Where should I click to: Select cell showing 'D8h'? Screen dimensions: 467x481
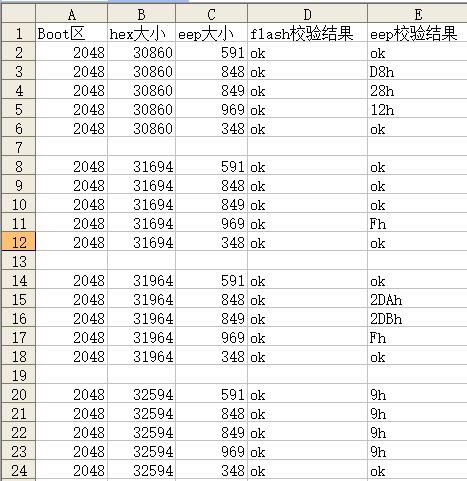coord(417,71)
